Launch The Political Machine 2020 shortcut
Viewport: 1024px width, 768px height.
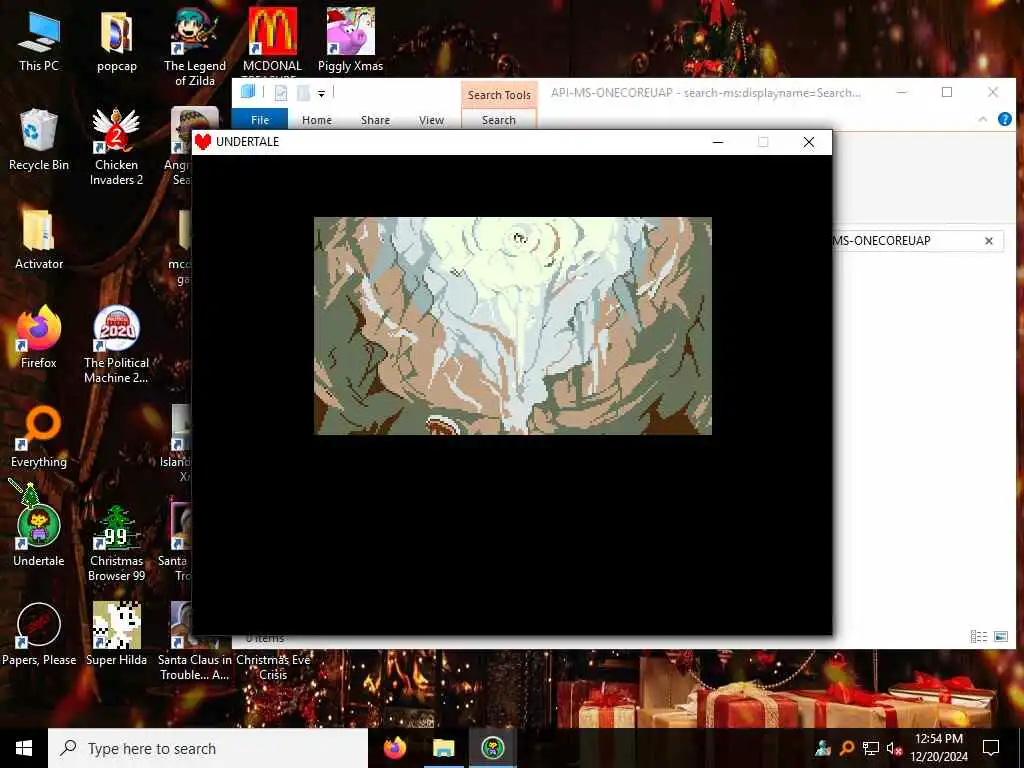pos(116,345)
